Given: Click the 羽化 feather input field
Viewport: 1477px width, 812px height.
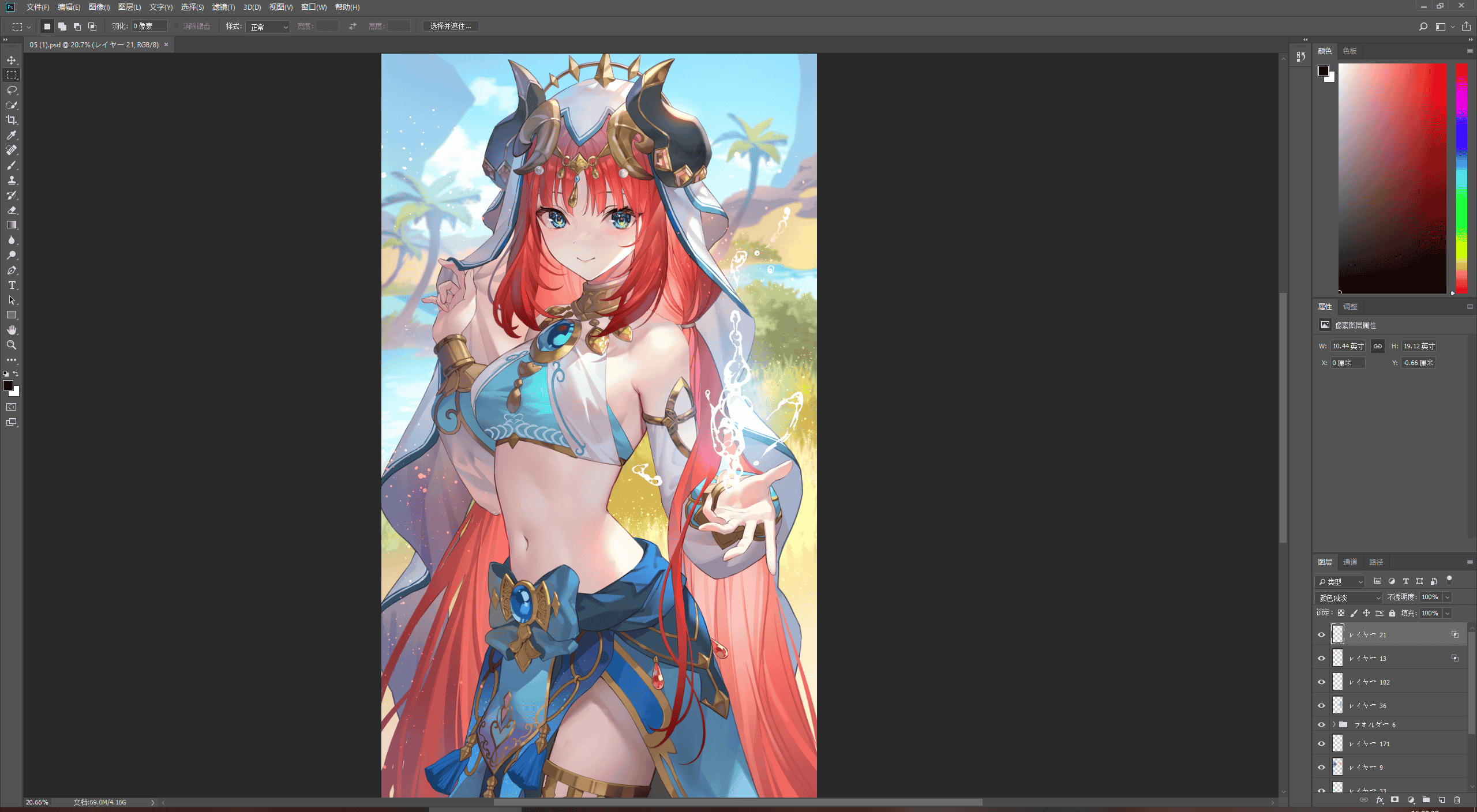Looking at the screenshot, I should [x=149, y=27].
